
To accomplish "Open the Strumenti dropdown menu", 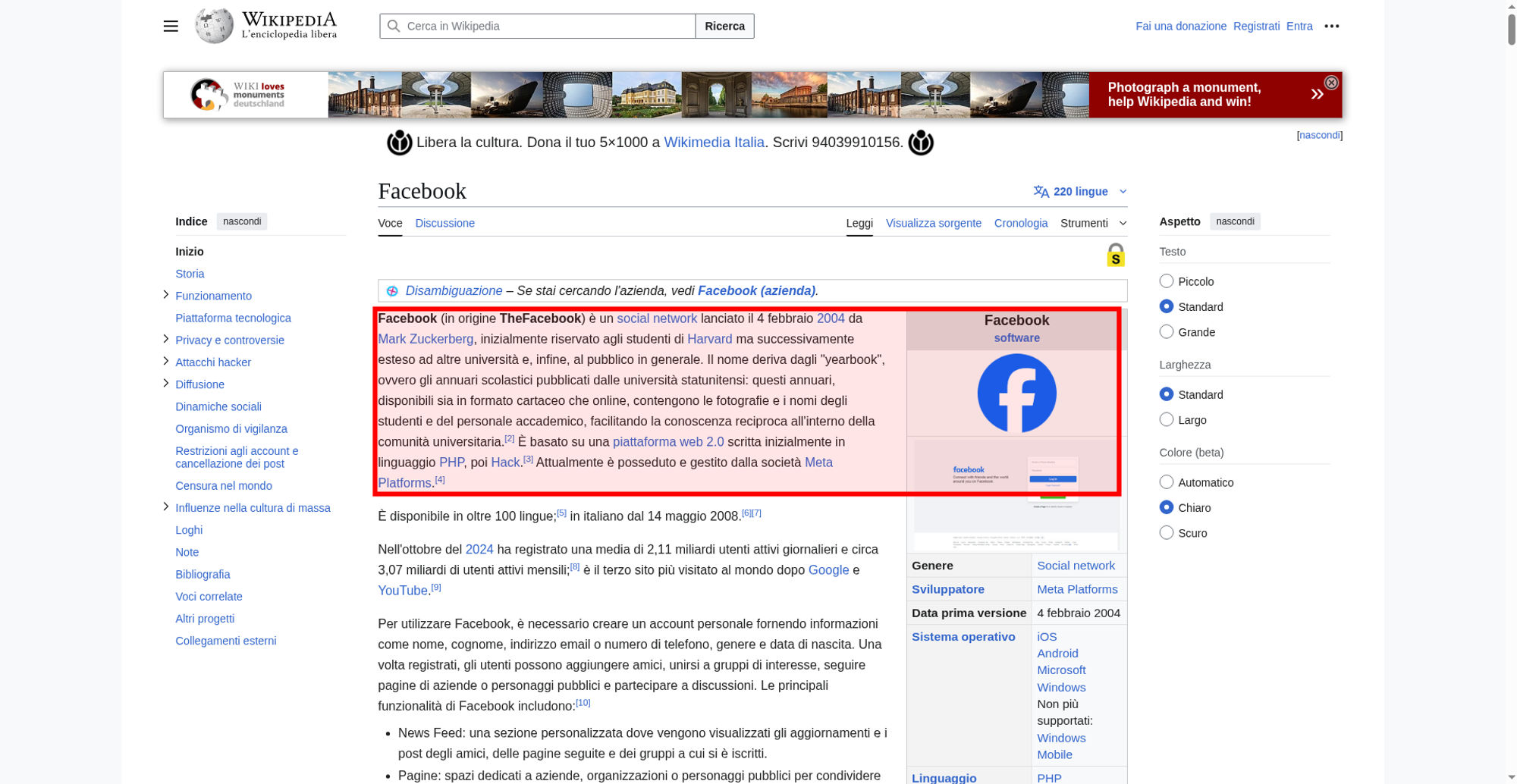I will (x=1093, y=223).
